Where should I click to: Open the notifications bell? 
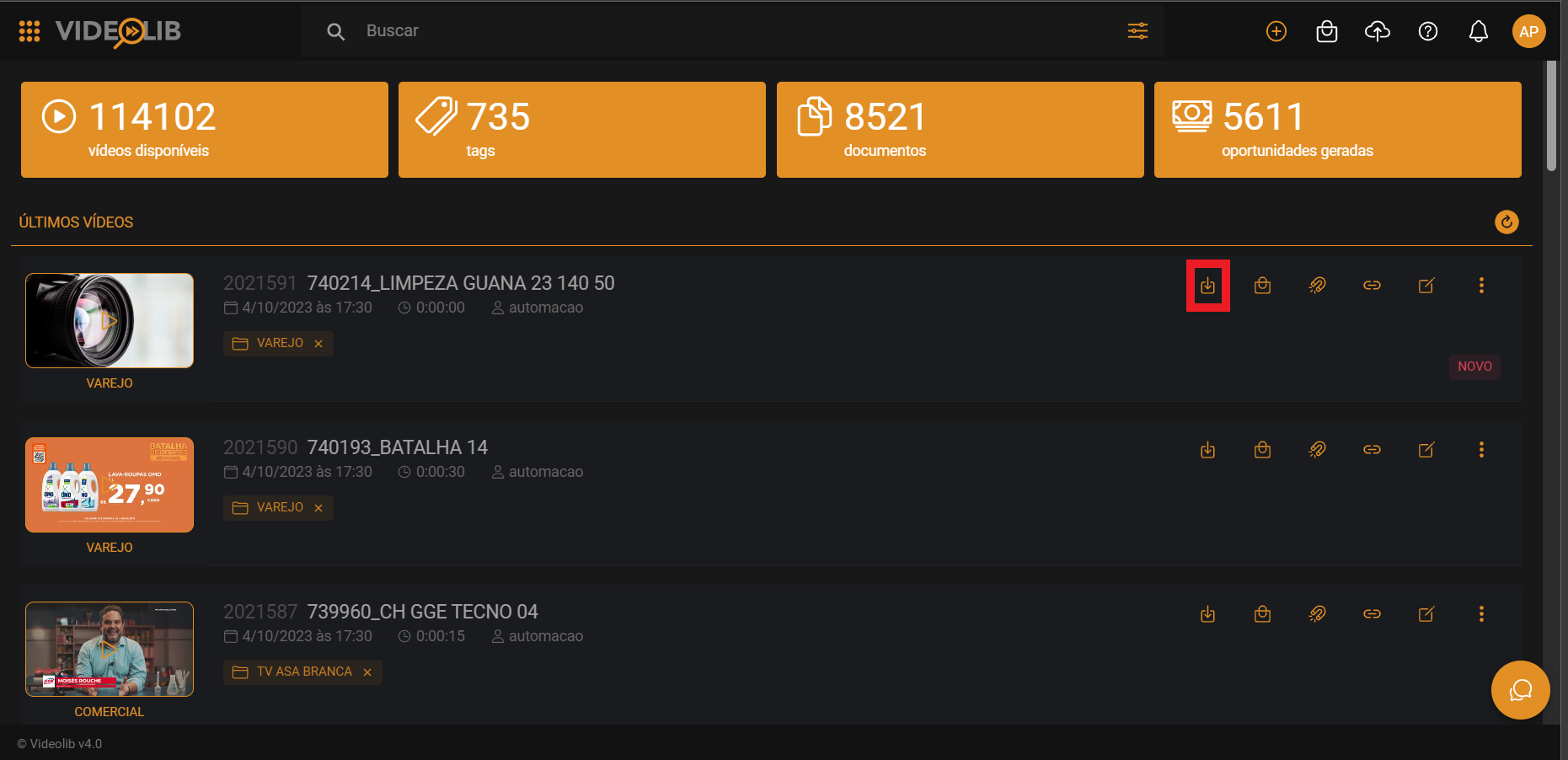coord(1479,31)
